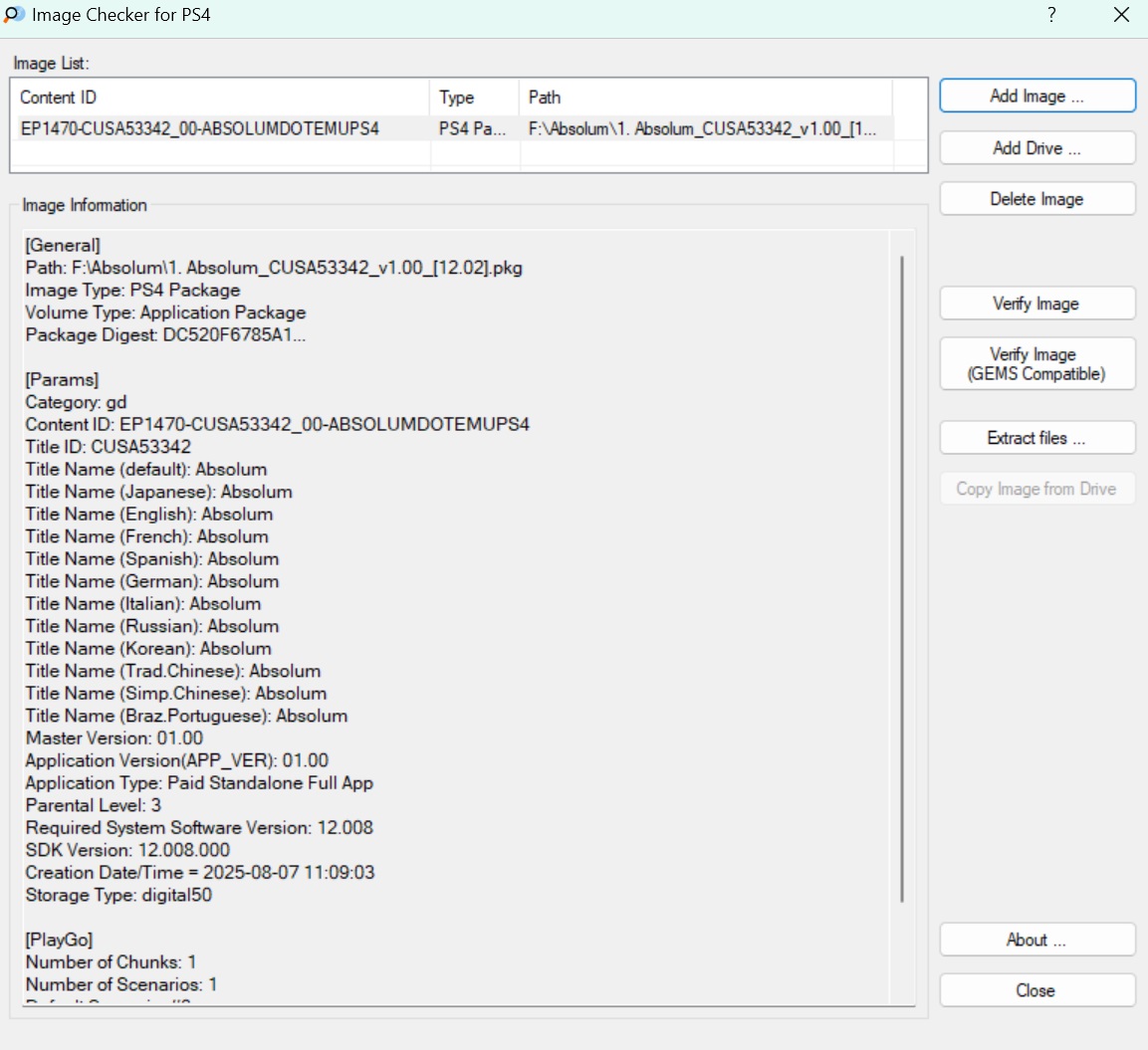Click the Copy Image from Drive button
The height and width of the screenshot is (1050, 1148).
coord(1036,489)
